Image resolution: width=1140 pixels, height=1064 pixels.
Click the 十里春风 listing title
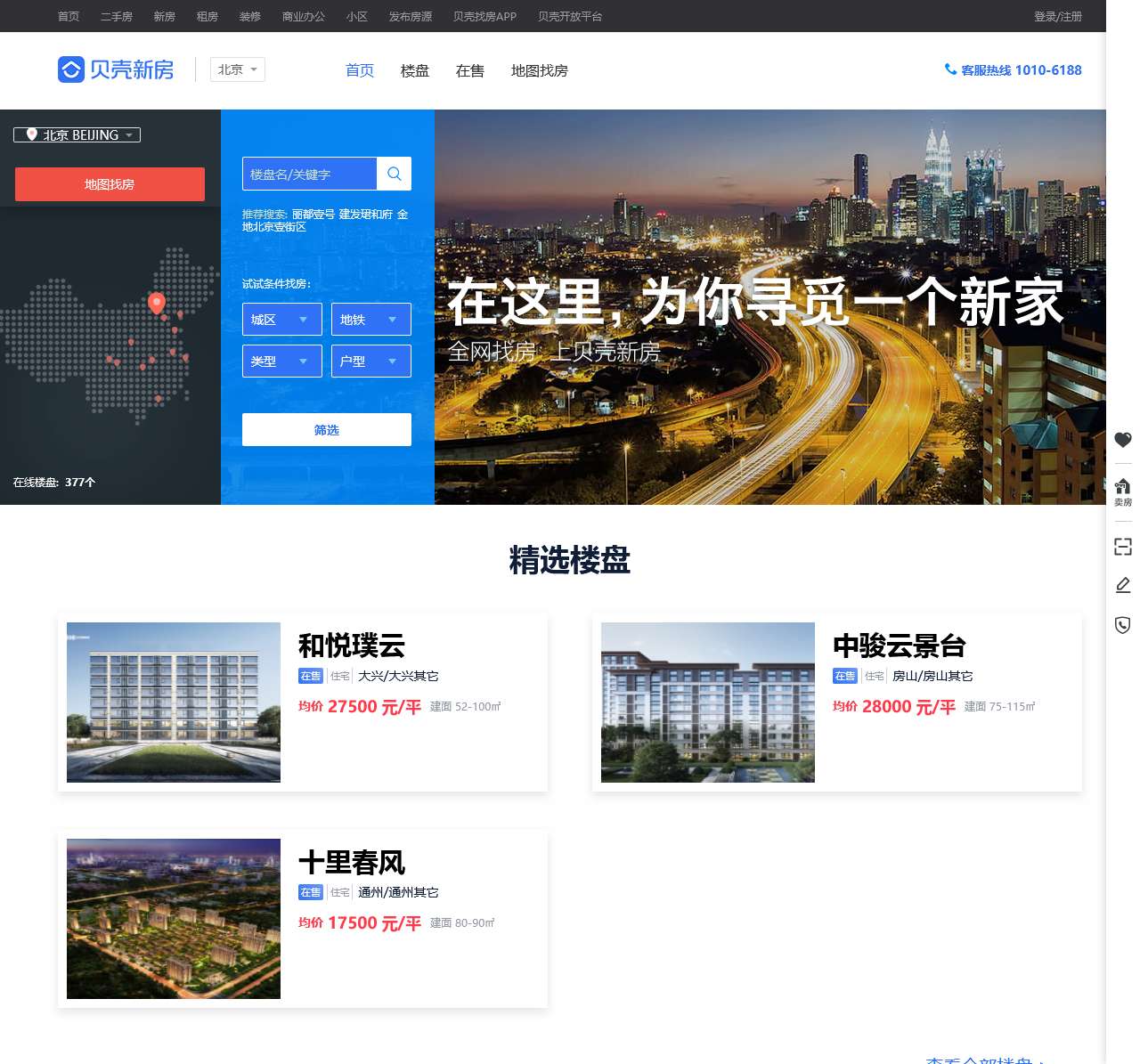[x=352, y=862]
